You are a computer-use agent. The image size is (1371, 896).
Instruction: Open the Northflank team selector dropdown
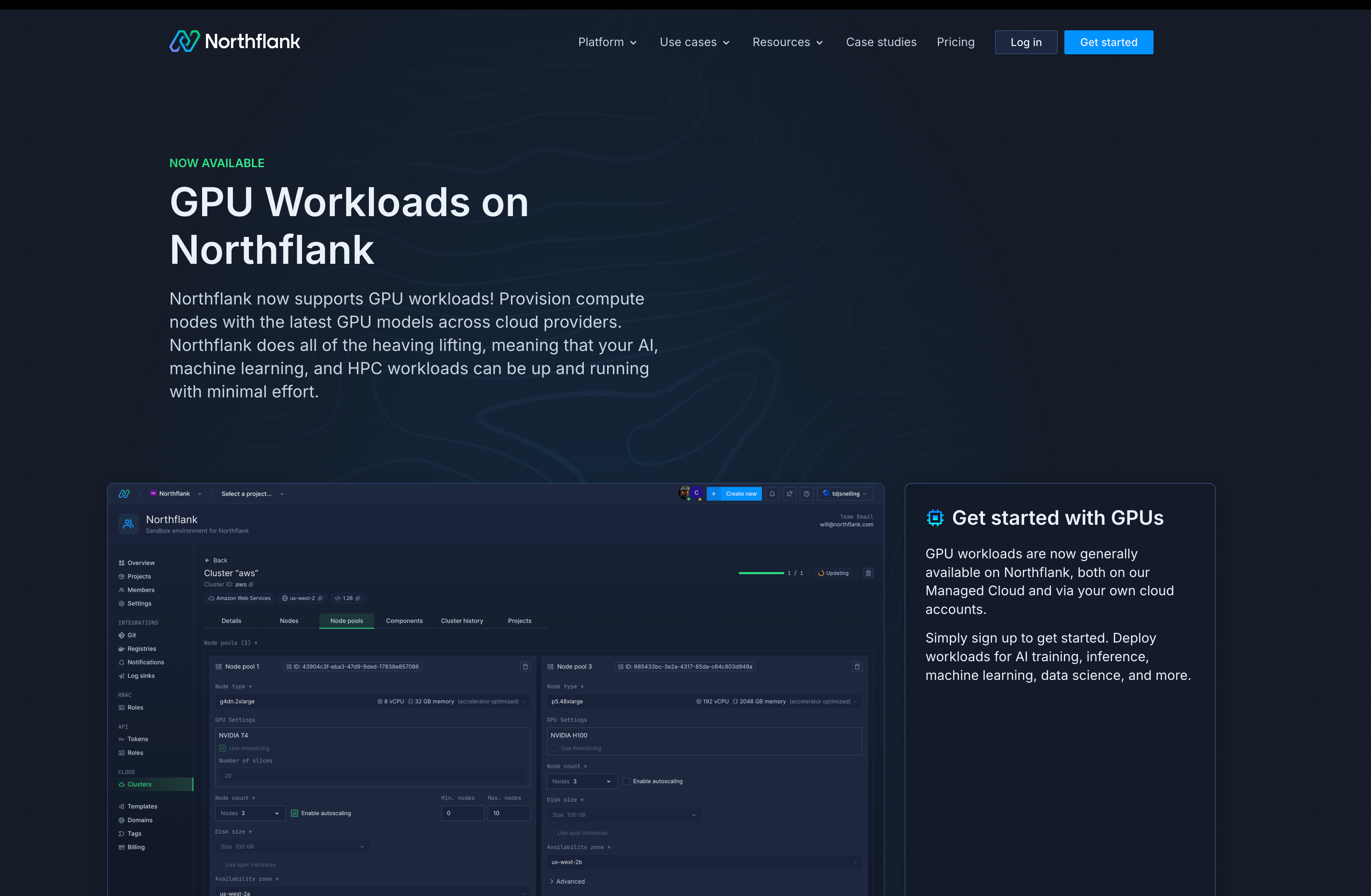click(x=176, y=494)
